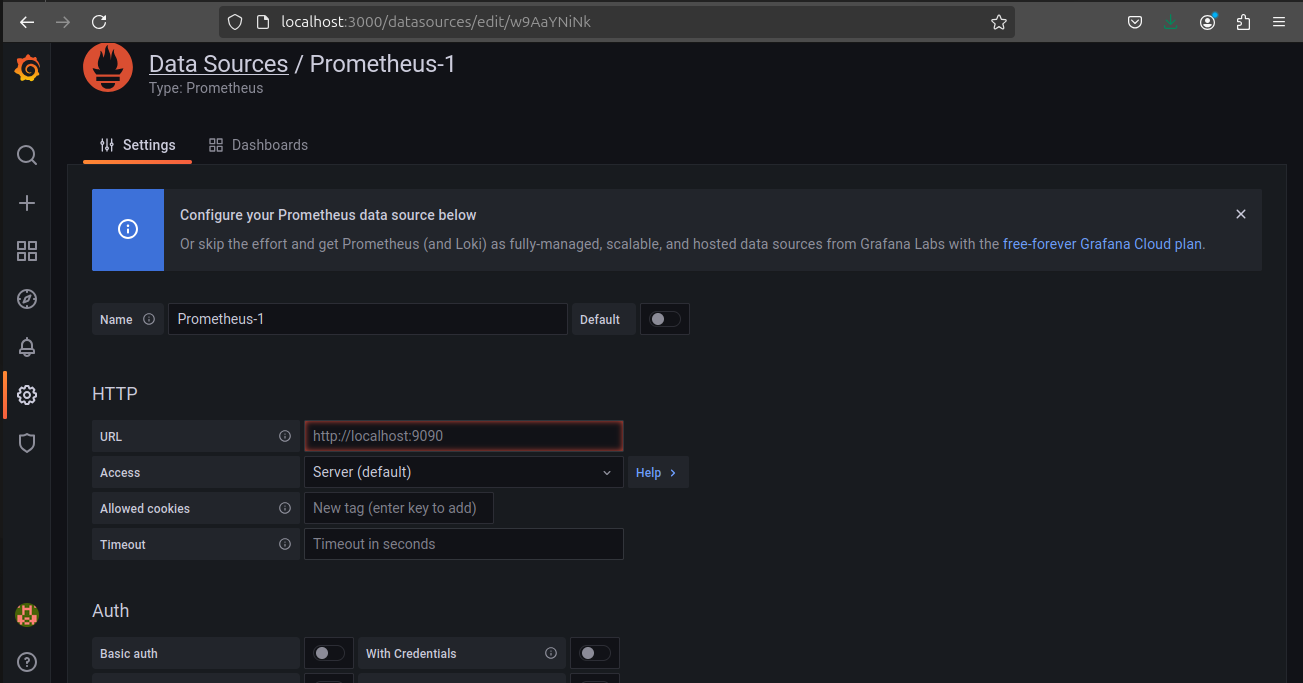
Task: Click the Basic auth label
Action: (x=129, y=654)
